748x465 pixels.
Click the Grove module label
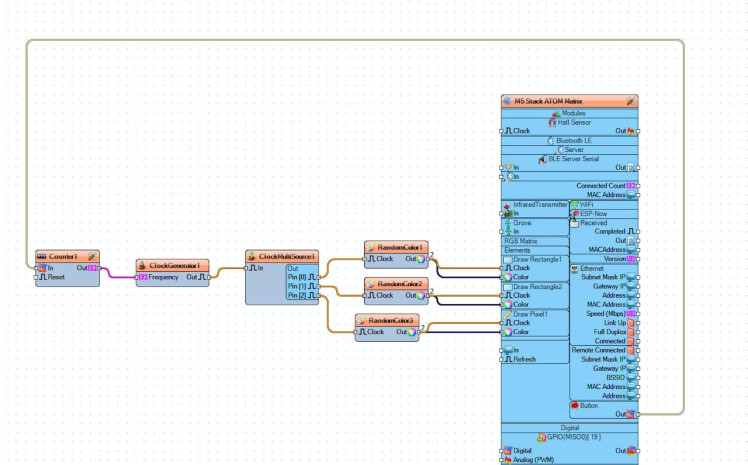522,222
